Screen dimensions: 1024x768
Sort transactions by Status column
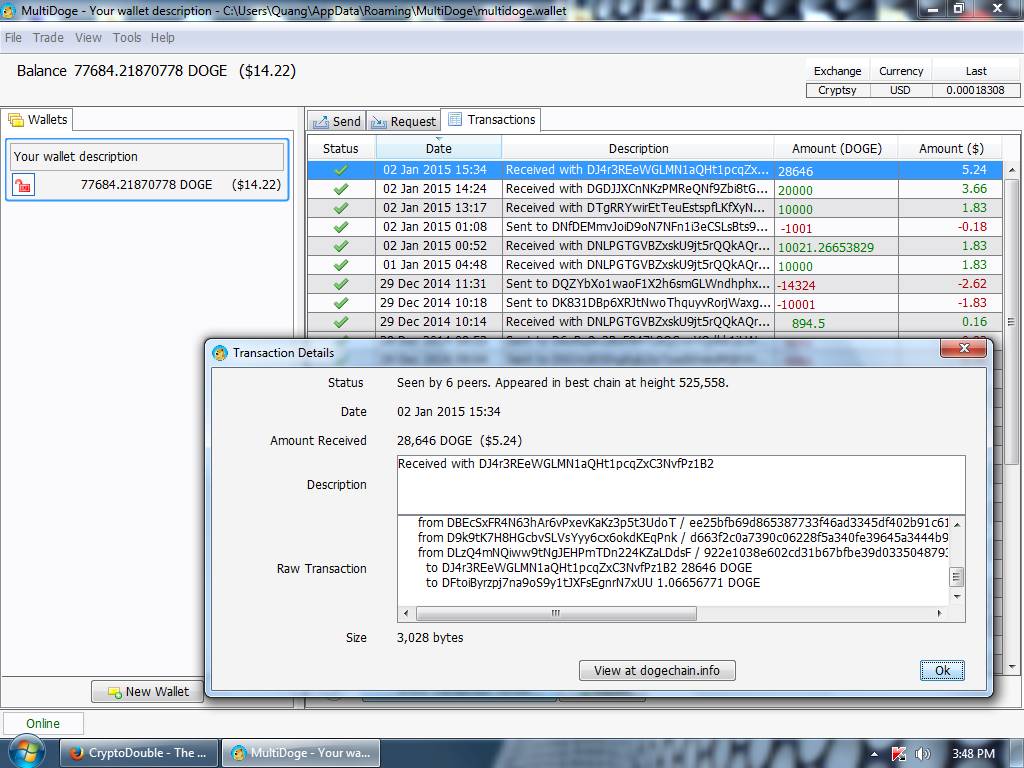click(x=341, y=148)
